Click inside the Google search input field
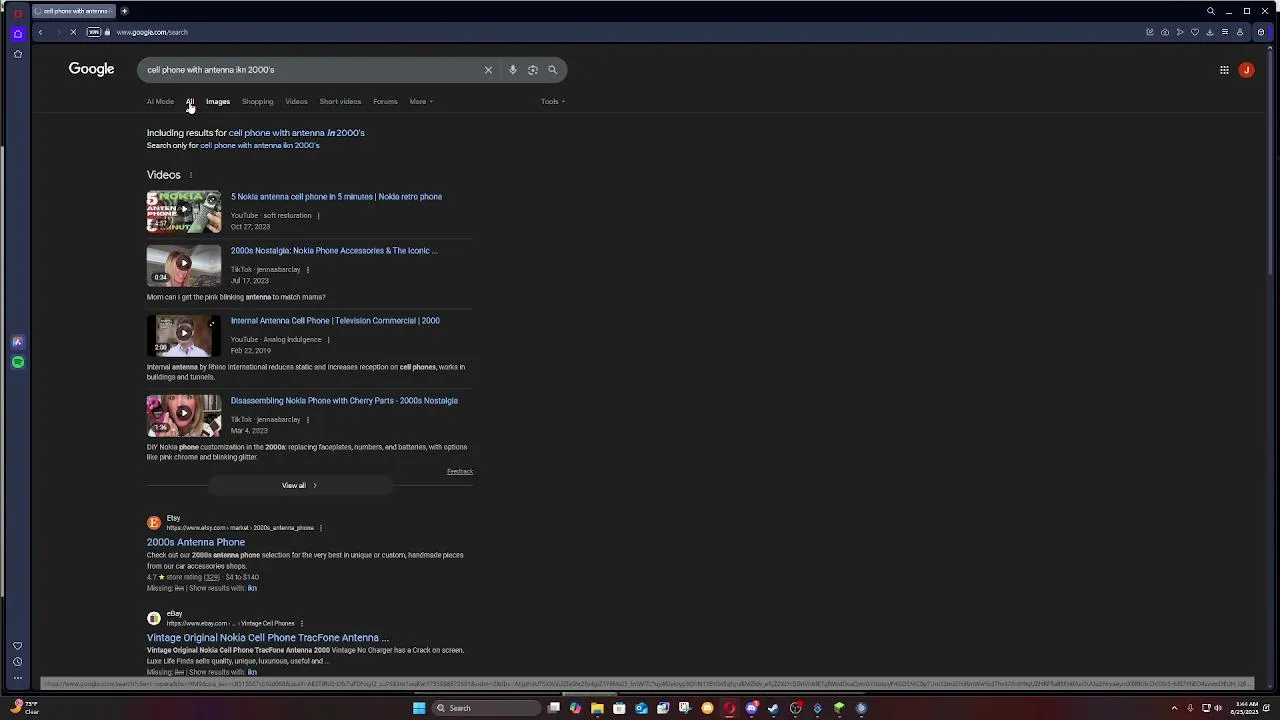This screenshot has height=720, width=1280. (310, 70)
